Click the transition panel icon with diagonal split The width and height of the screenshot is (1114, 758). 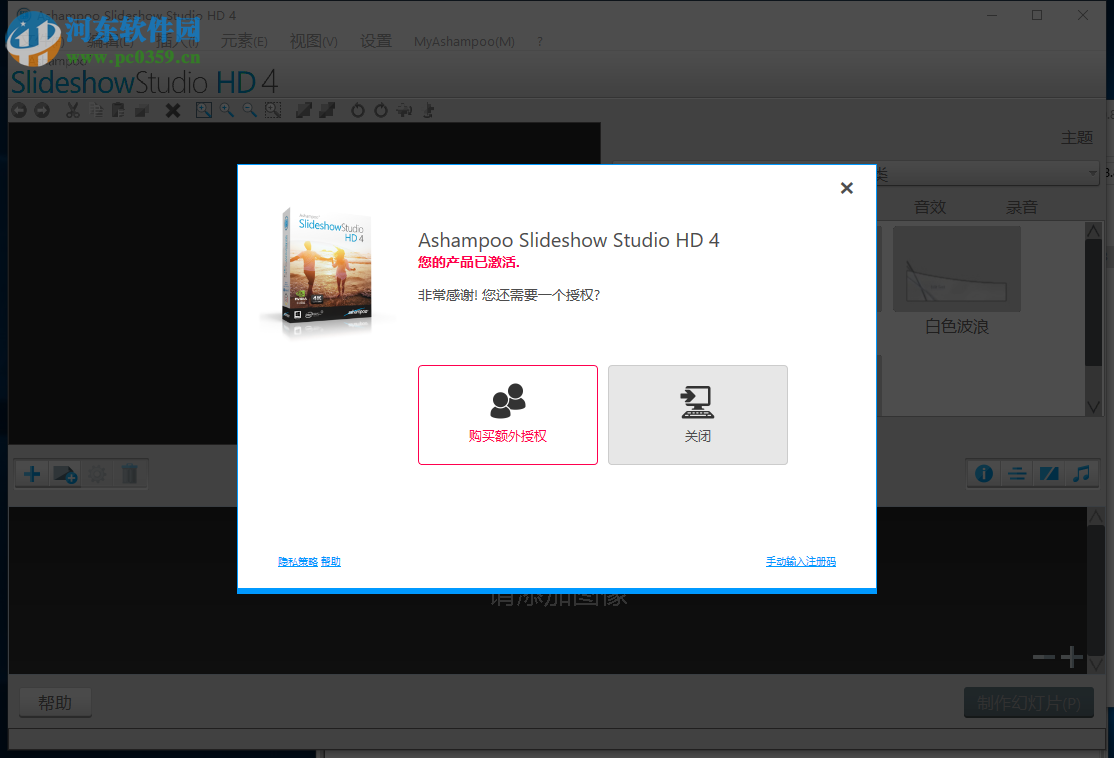(1048, 473)
